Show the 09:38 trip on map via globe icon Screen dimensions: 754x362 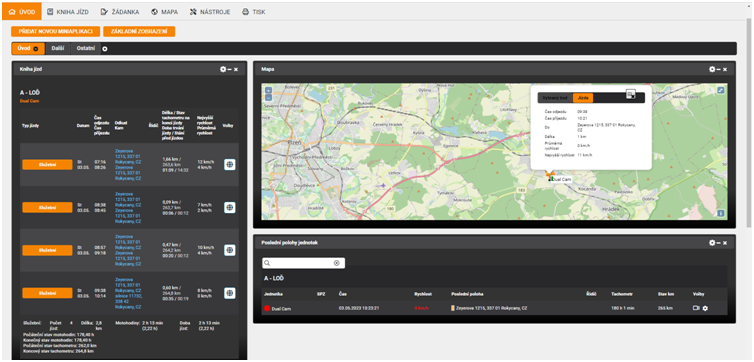(230, 292)
